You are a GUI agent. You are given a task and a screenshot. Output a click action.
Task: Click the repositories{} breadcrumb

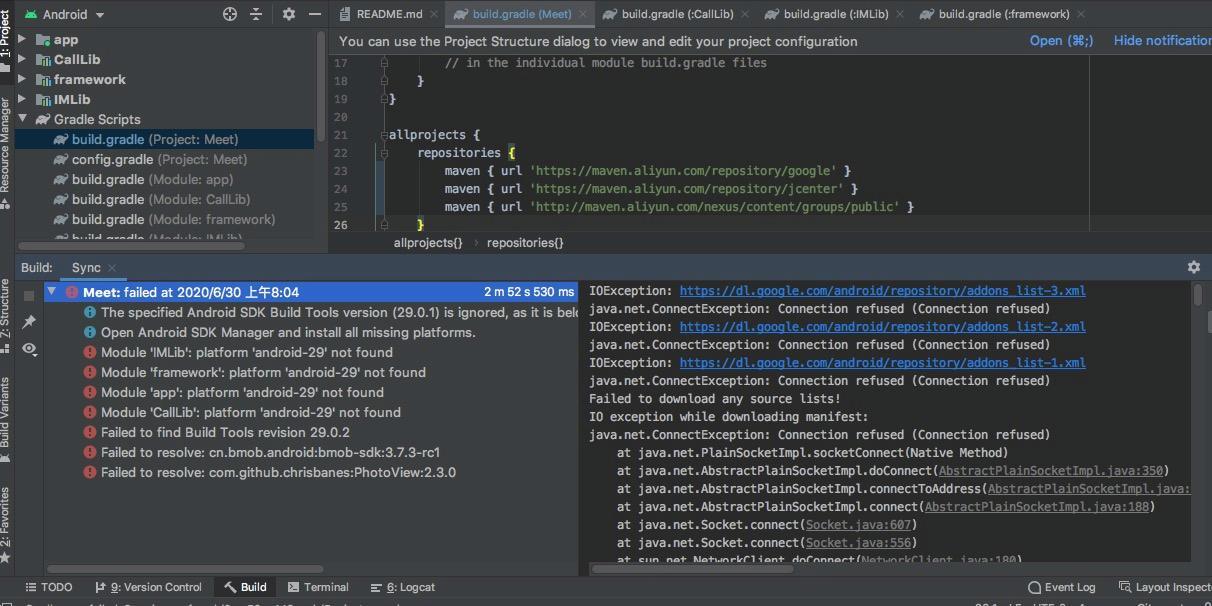[525, 243]
